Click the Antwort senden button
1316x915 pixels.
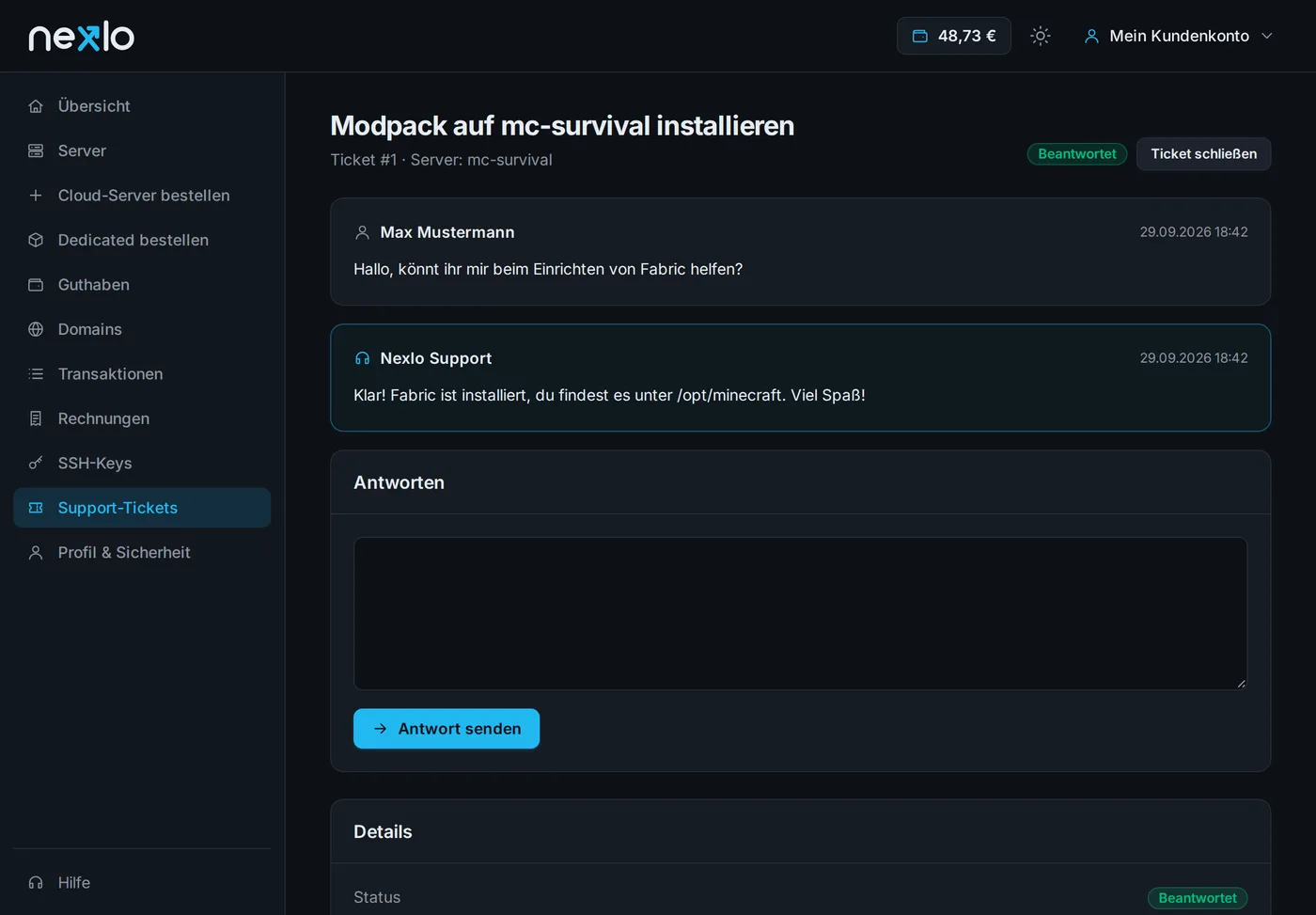coord(446,729)
